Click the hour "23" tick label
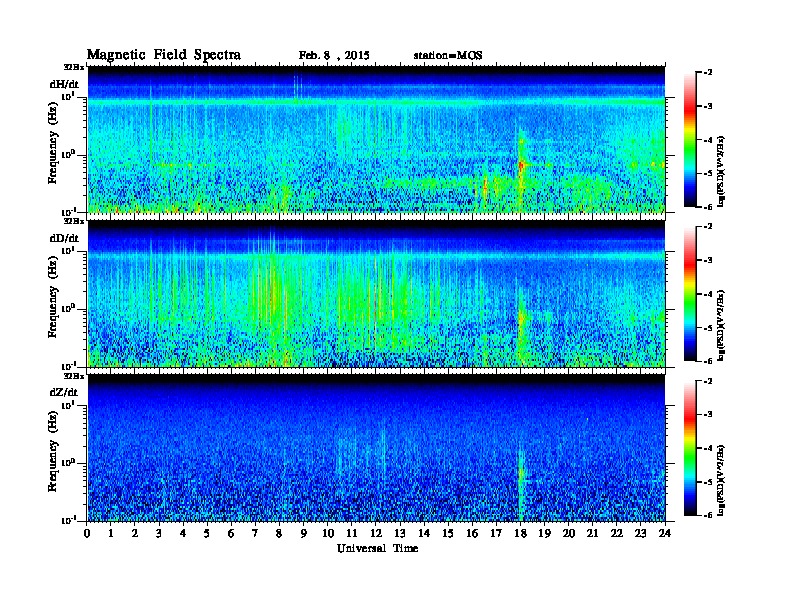 click(641, 534)
